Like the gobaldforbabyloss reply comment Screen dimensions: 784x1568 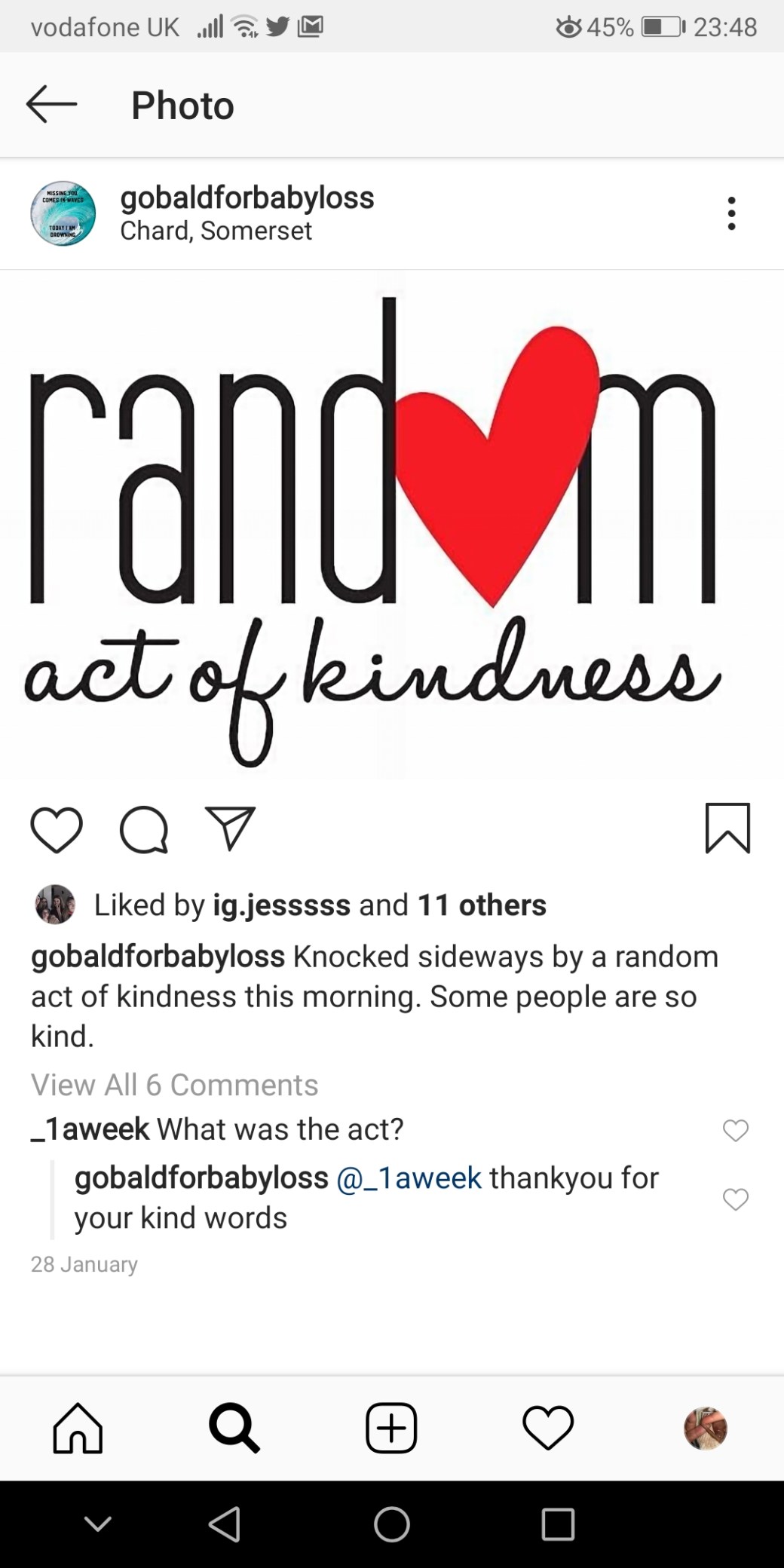pos(735,1199)
